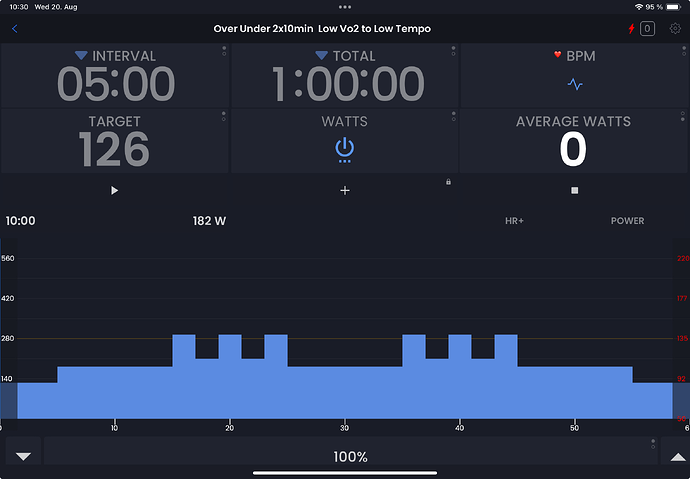Open options dots on TOTAL tile
The width and height of the screenshot is (690, 479).
[453, 51]
